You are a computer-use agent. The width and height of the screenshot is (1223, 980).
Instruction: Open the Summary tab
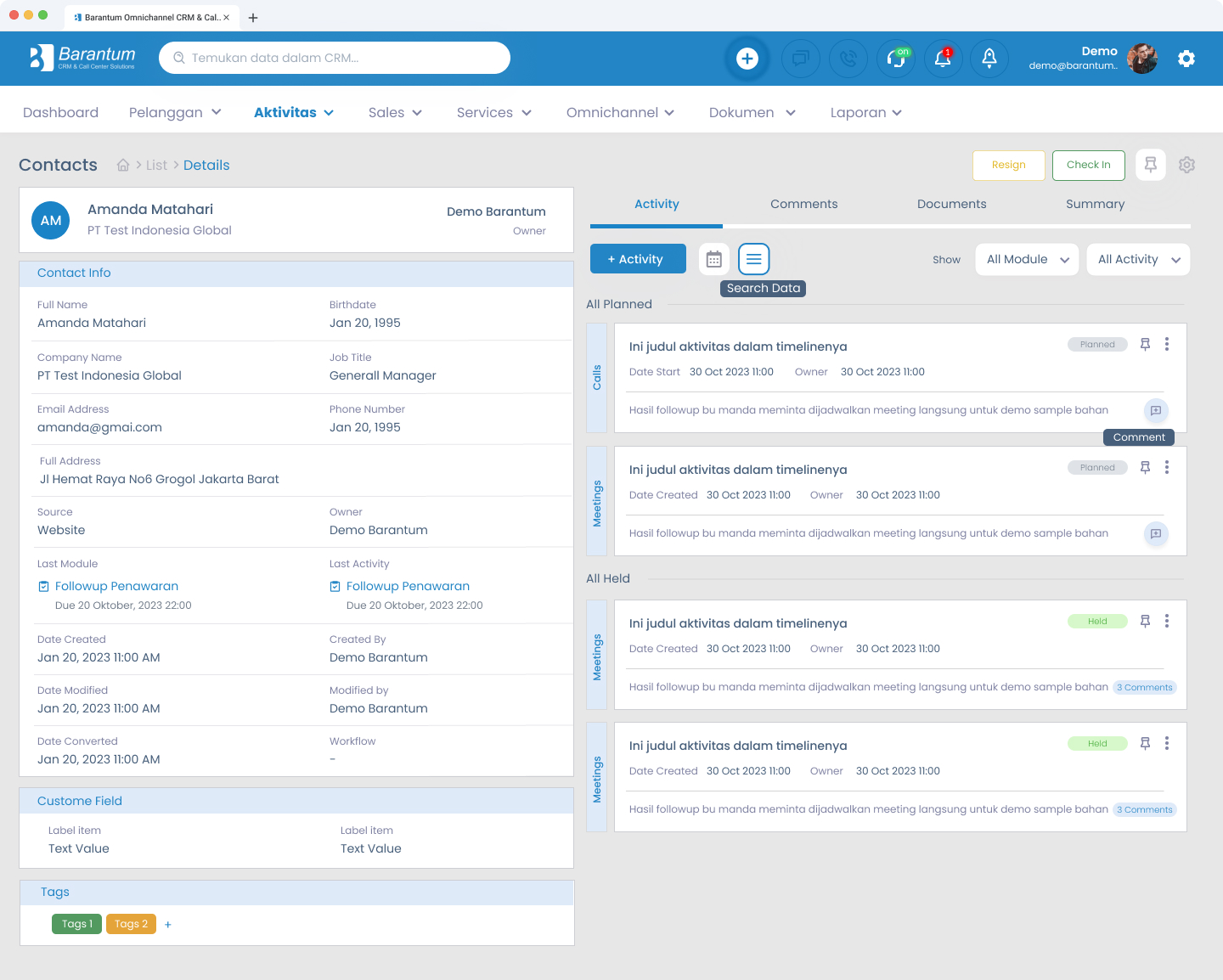pyautogui.click(x=1095, y=204)
